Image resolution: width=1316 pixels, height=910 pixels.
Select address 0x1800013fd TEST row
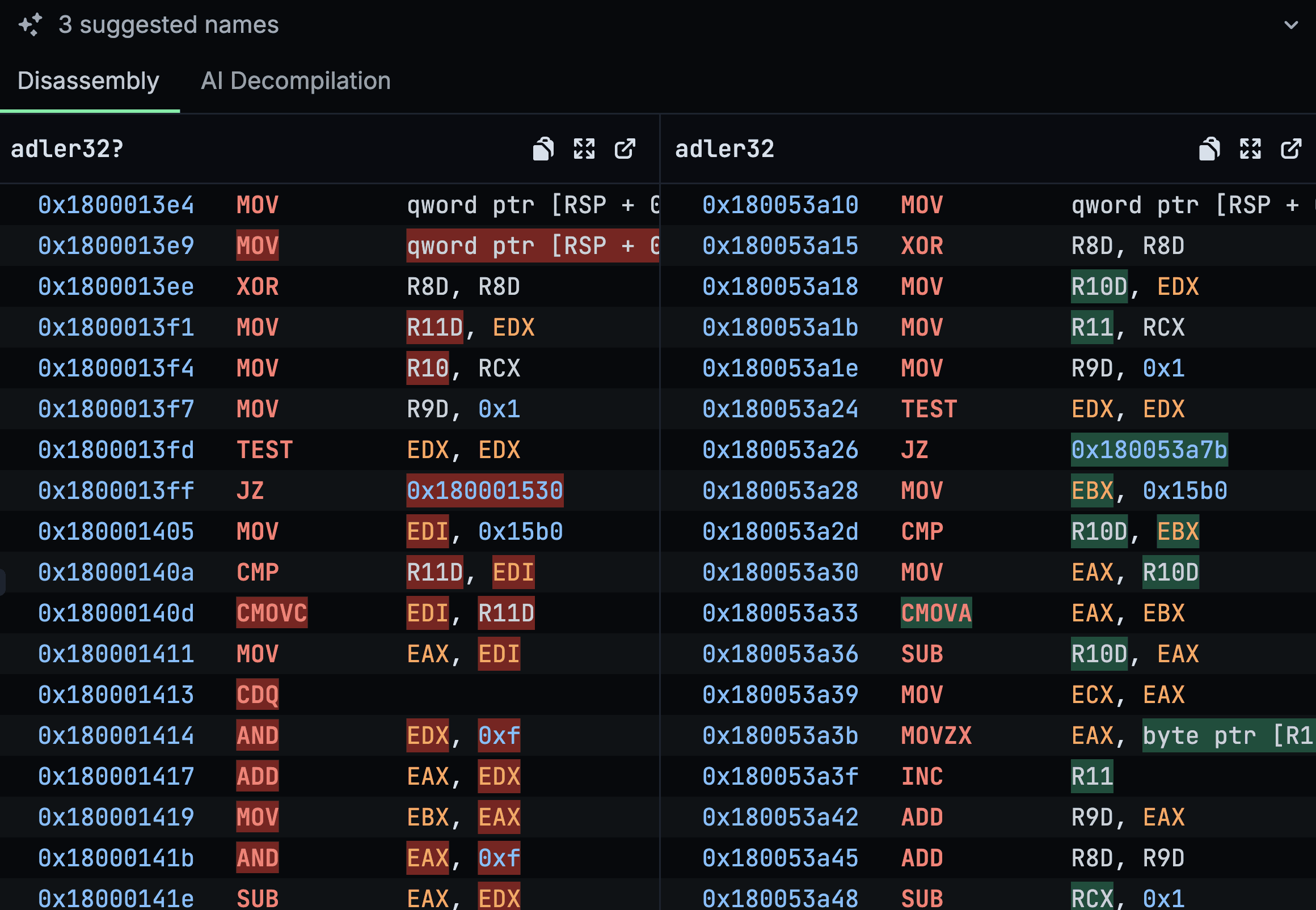point(330,450)
